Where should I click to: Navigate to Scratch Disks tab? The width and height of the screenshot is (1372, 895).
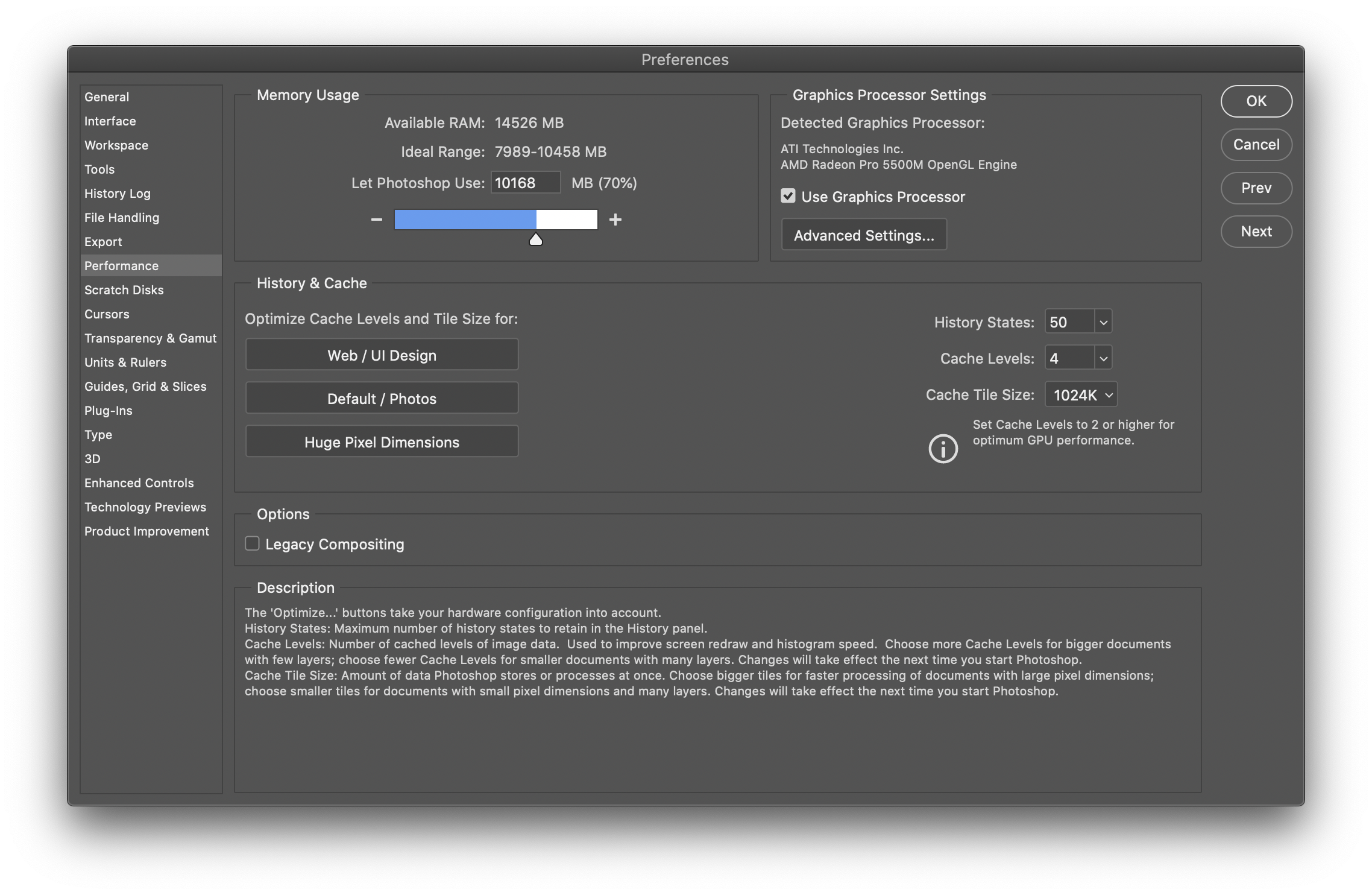pyautogui.click(x=124, y=289)
